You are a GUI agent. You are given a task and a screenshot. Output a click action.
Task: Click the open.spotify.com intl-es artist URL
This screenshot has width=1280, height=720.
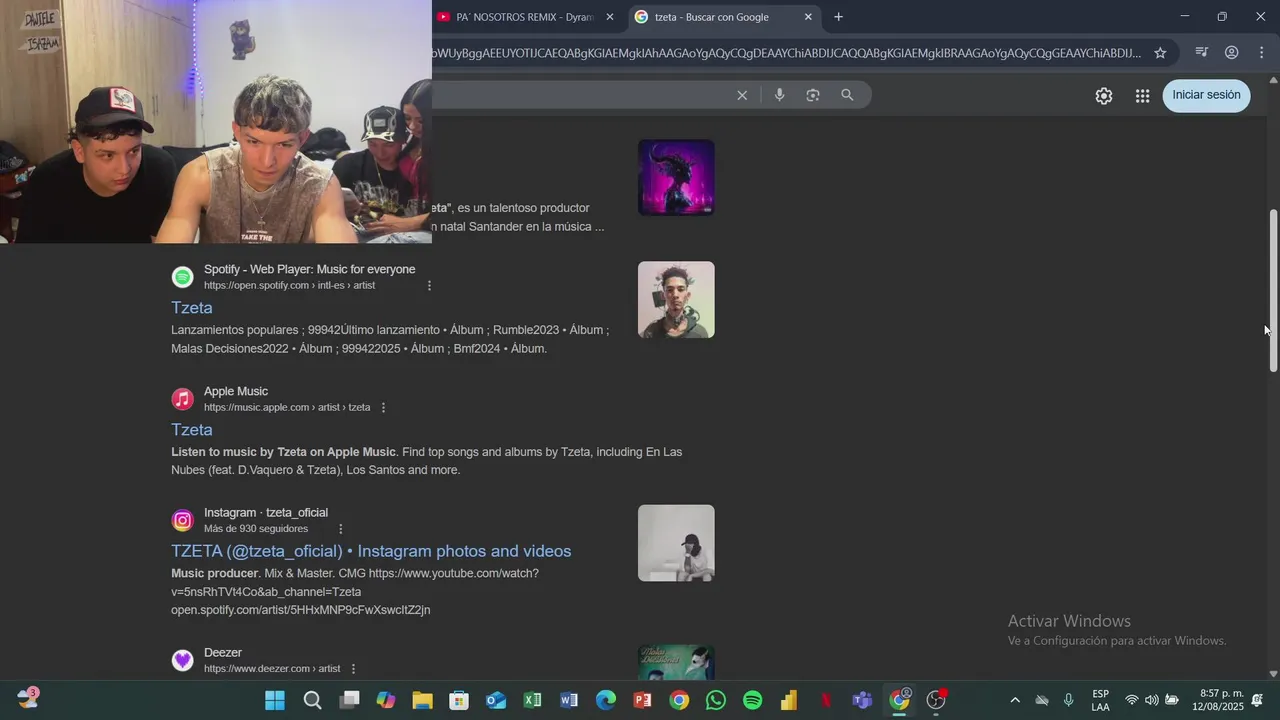pos(289,286)
